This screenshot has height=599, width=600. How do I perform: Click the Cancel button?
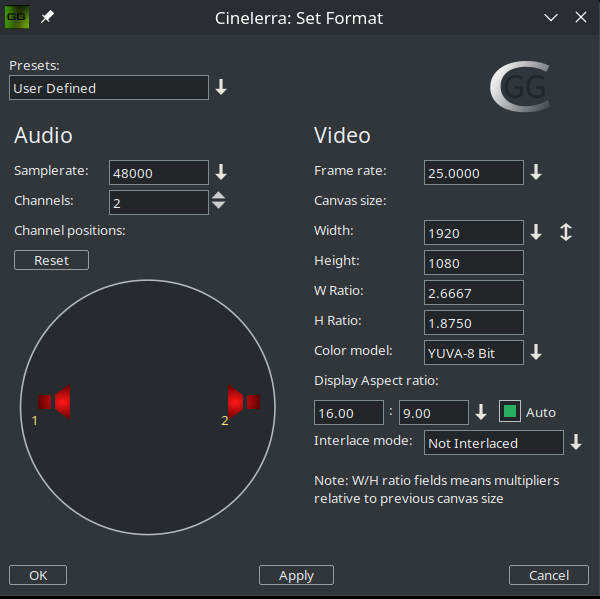(x=548, y=575)
